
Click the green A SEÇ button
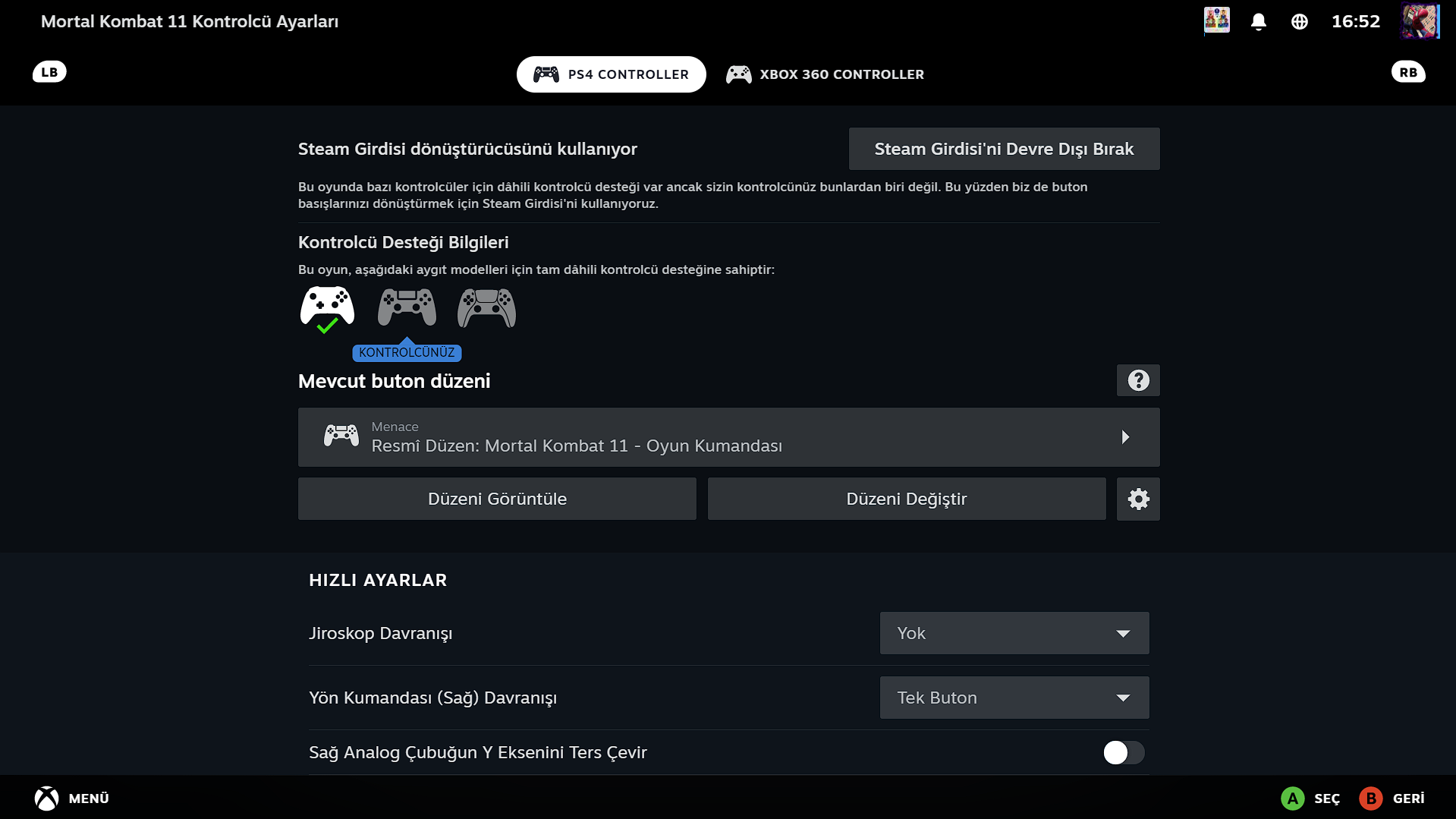[x=1310, y=799]
